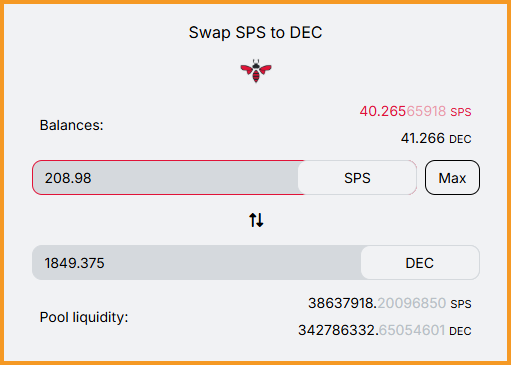Image resolution: width=511 pixels, height=365 pixels.
Task: Swap direction with the up-down arrows icon
Action: [256, 220]
